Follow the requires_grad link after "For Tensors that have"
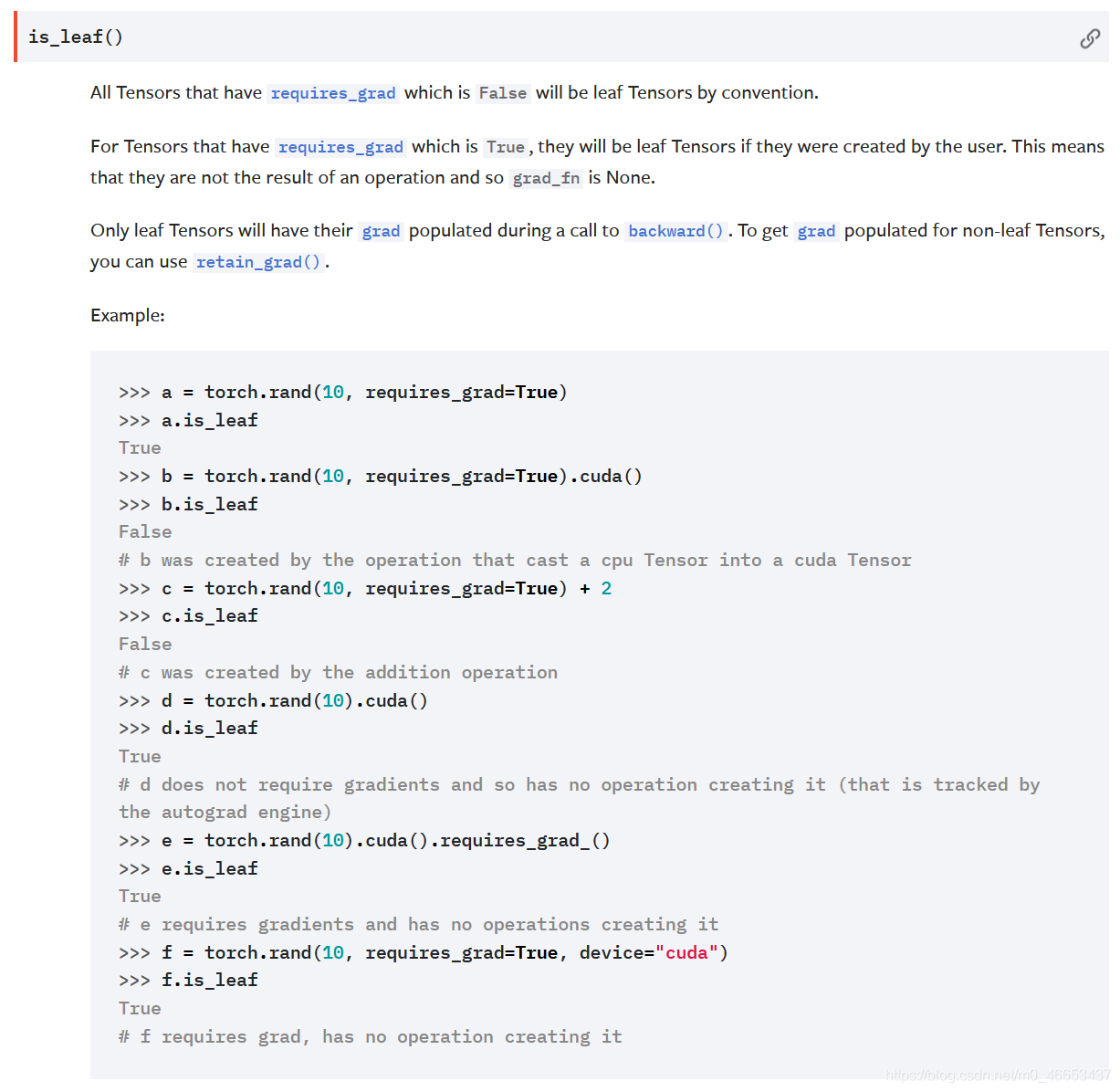The image size is (1120, 1092). click(340, 147)
